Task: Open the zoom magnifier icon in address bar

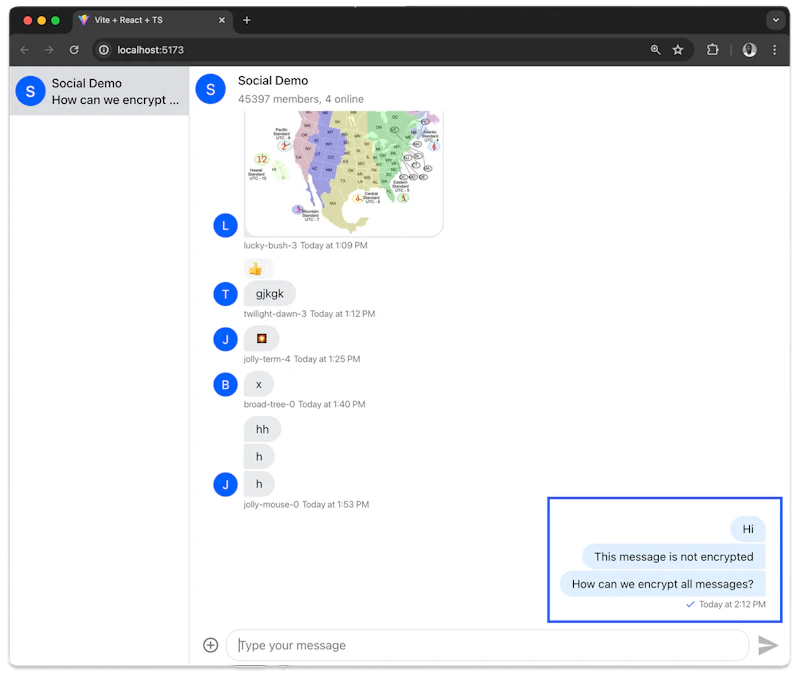Action: [x=655, y=50]
